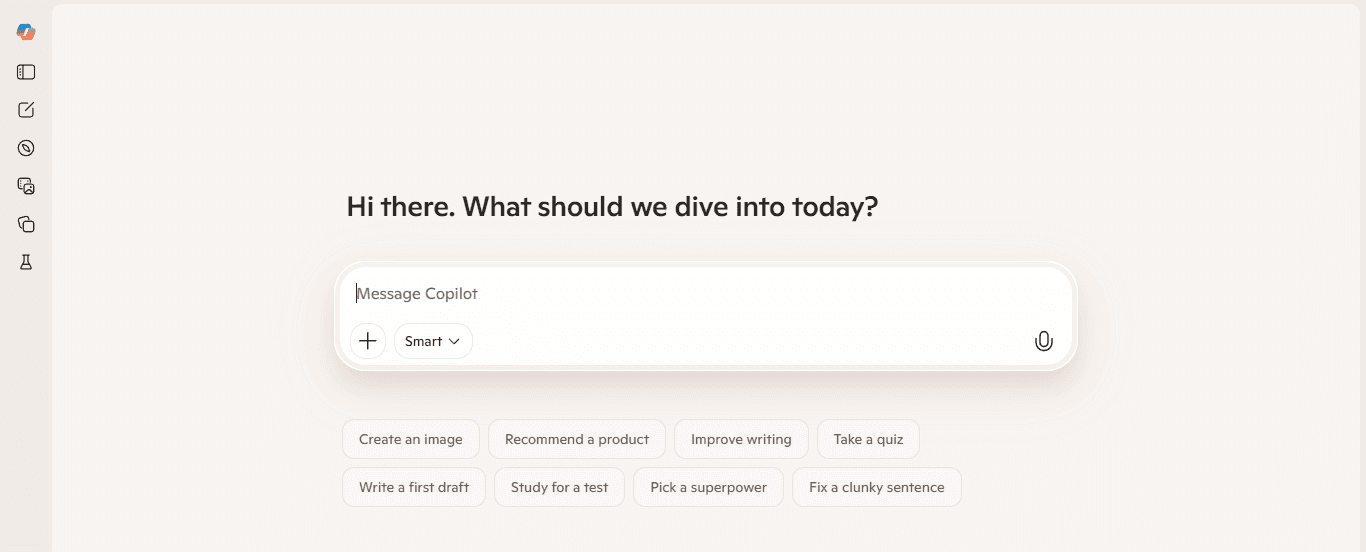
Task: Choose the Improve writing suggestion
Action: (x=741, y=439)
